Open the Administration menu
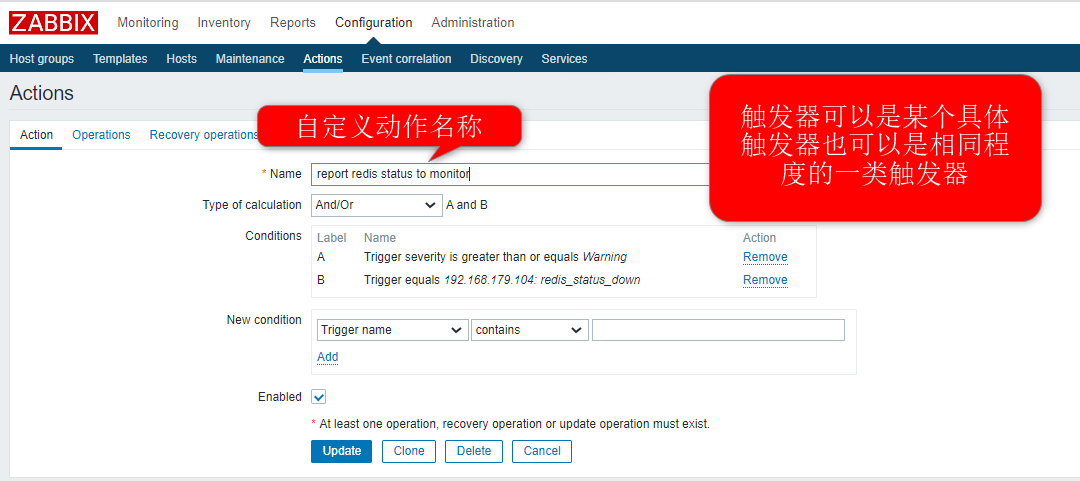Viewport: 1080px width, 481px height. [472, 23]
